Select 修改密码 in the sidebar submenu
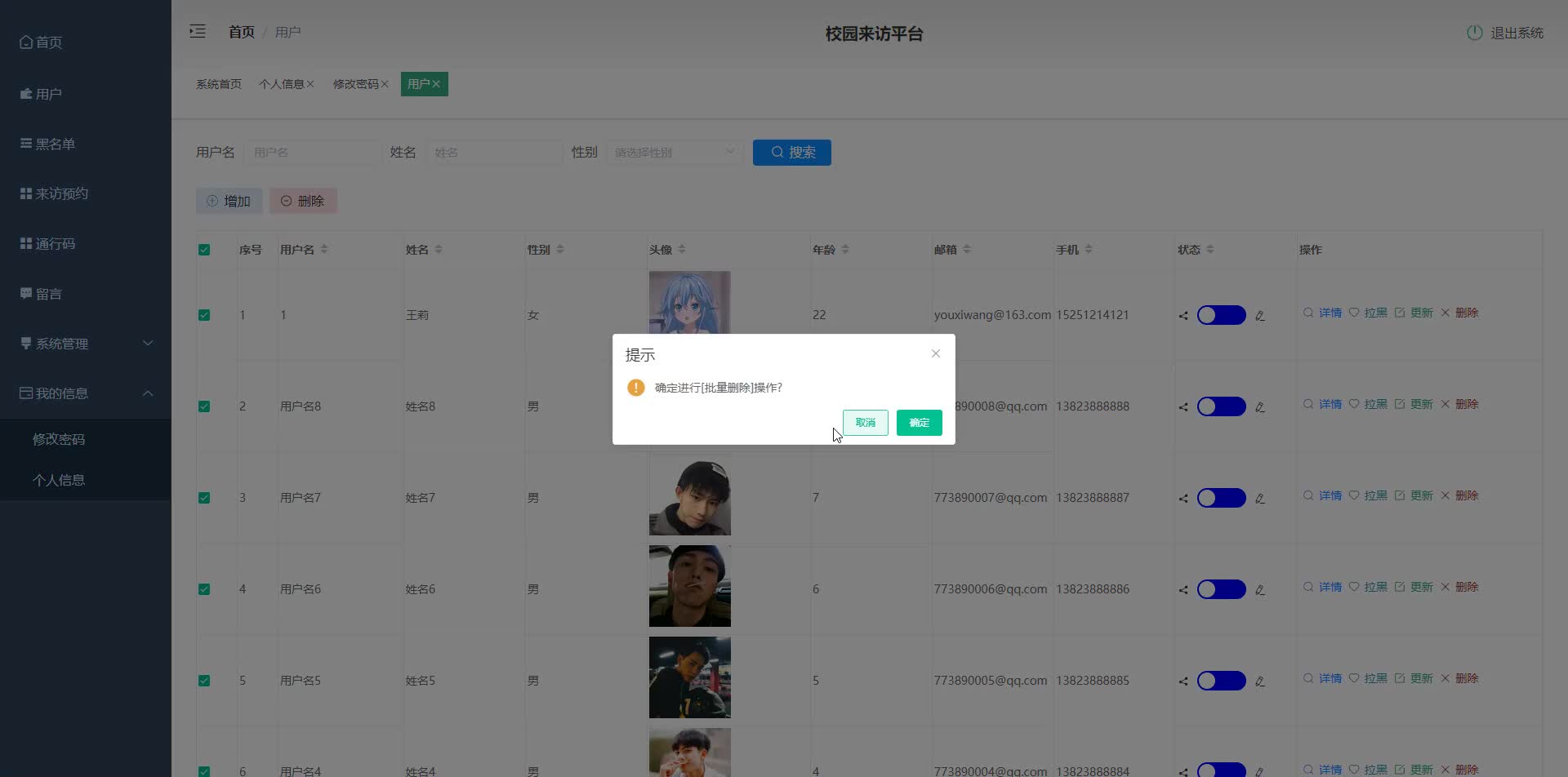This screenshot has height=777, width=1568. pos(86,439)
